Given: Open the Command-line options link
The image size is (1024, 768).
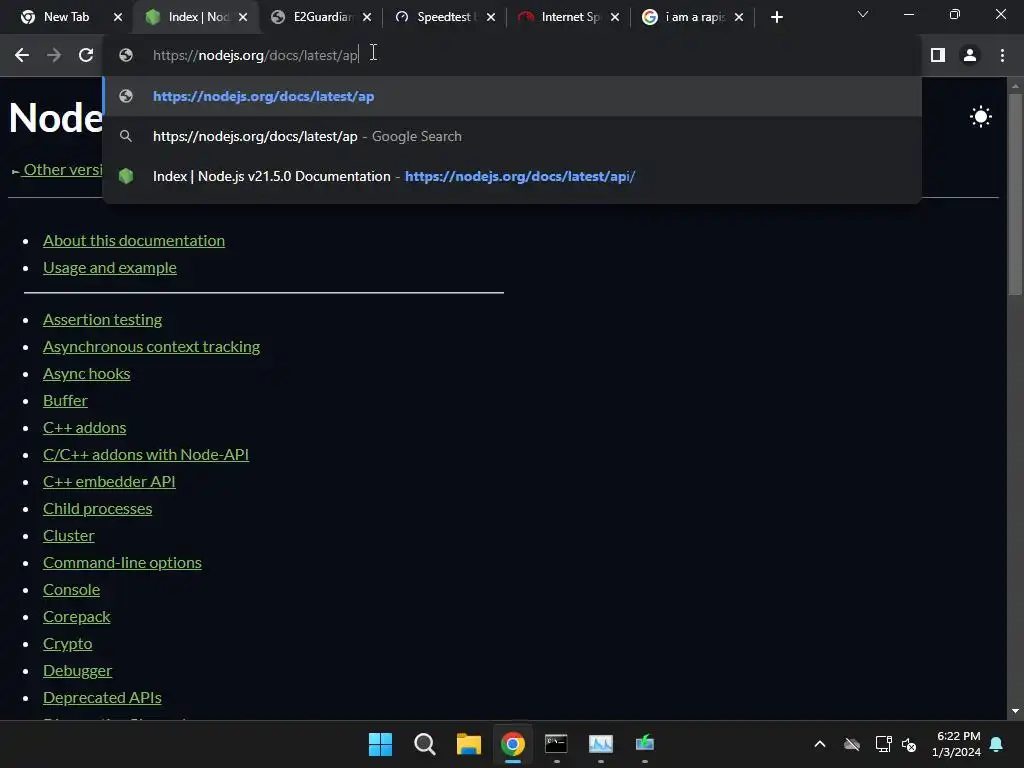Looking at the screenshot, I should 122,563.
